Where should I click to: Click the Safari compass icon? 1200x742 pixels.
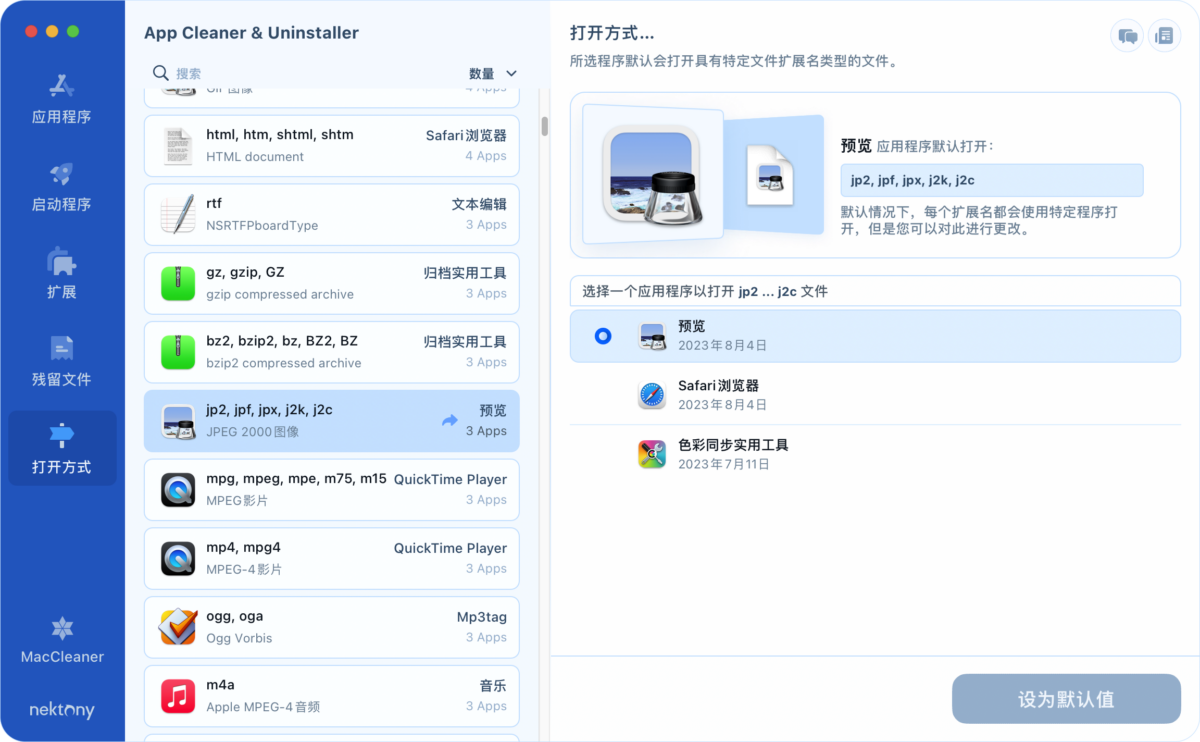(652, 395)
